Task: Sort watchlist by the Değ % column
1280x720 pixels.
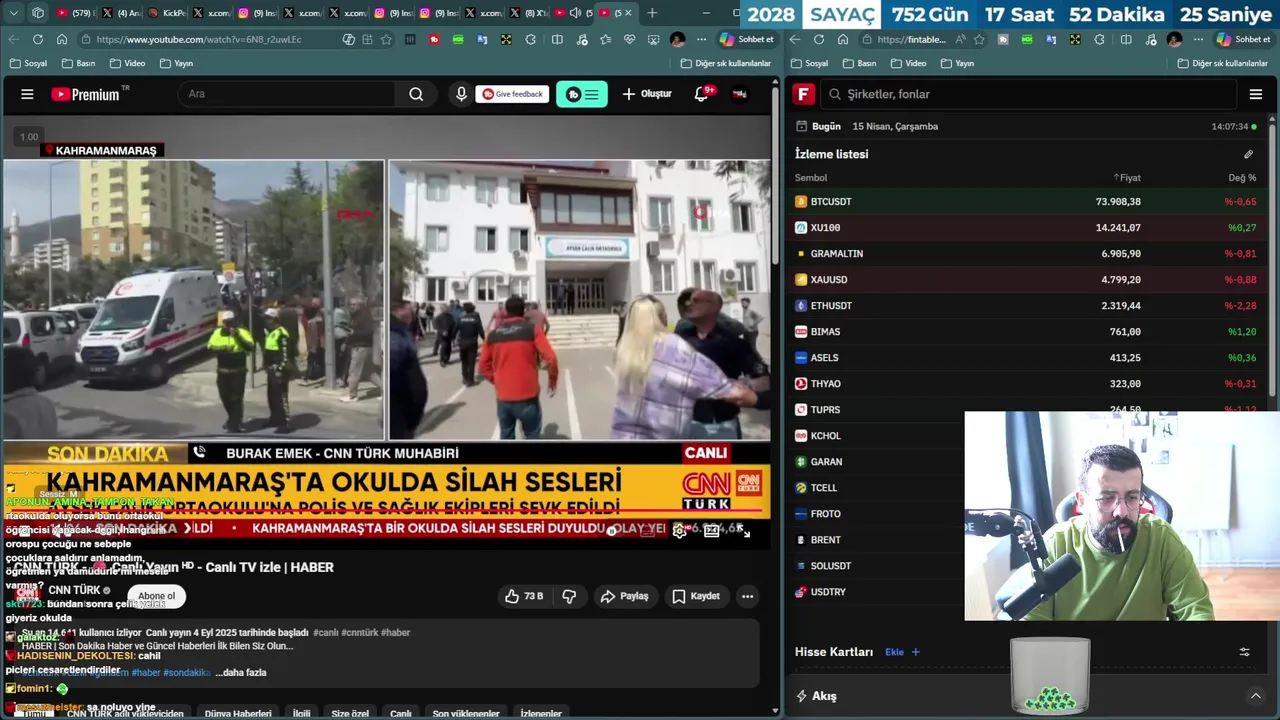Action: 1242,178
